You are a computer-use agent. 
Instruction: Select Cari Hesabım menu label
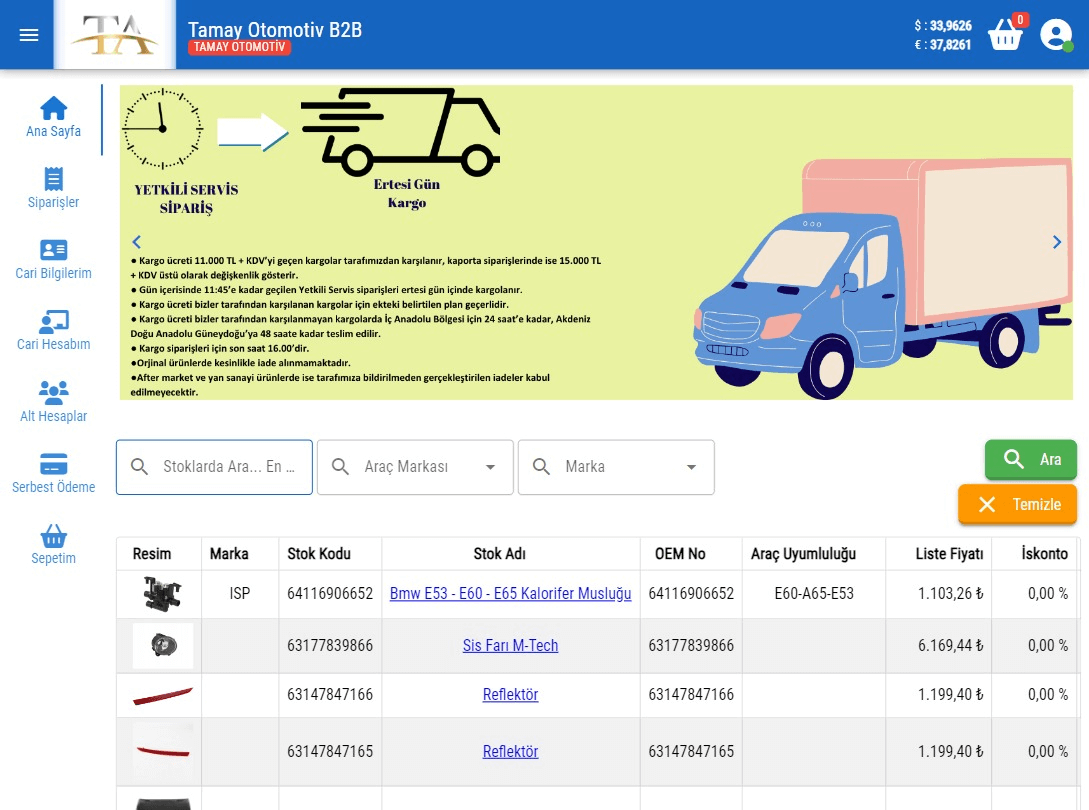[x=53, y=344]
